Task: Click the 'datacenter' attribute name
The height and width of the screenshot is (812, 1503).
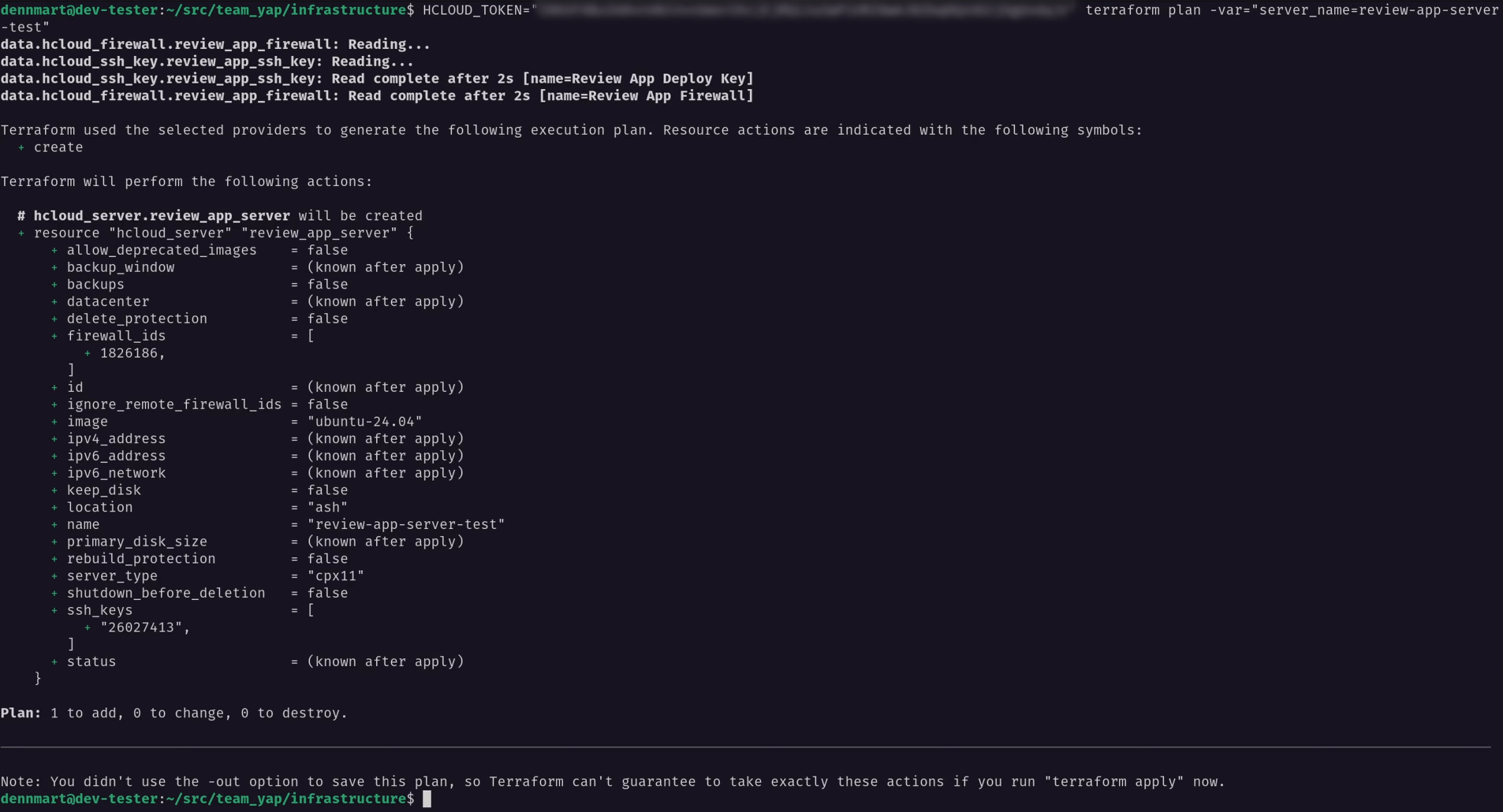Action: (108, 302)
